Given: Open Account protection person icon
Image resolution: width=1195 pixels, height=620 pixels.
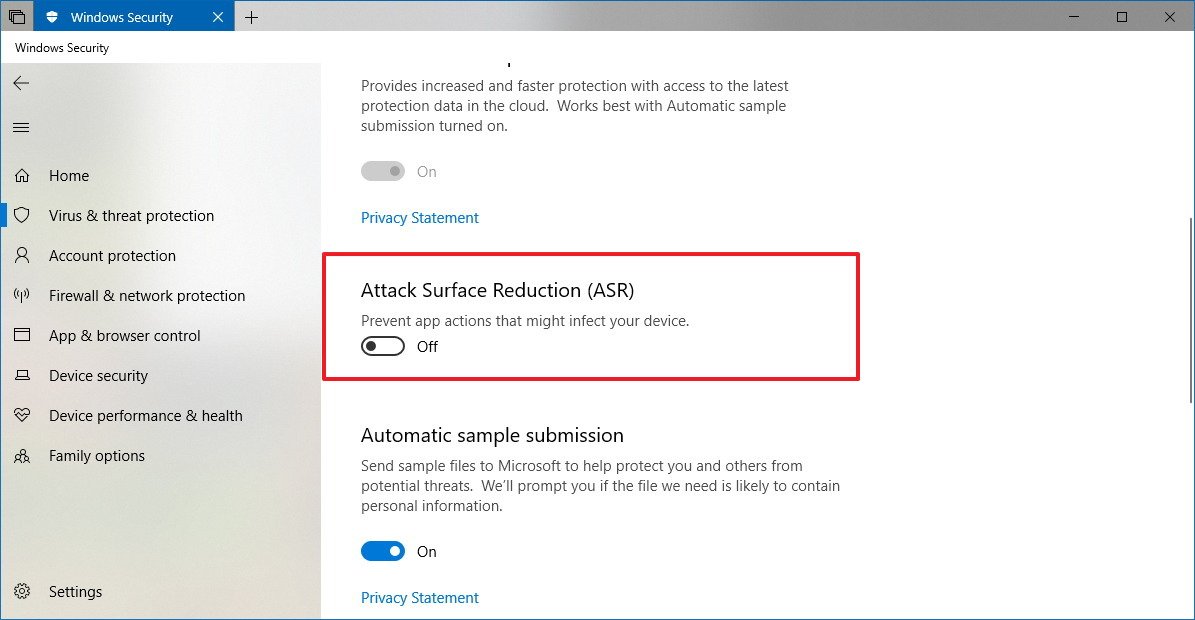Looking at the screenshot, I should coord(22,256).
